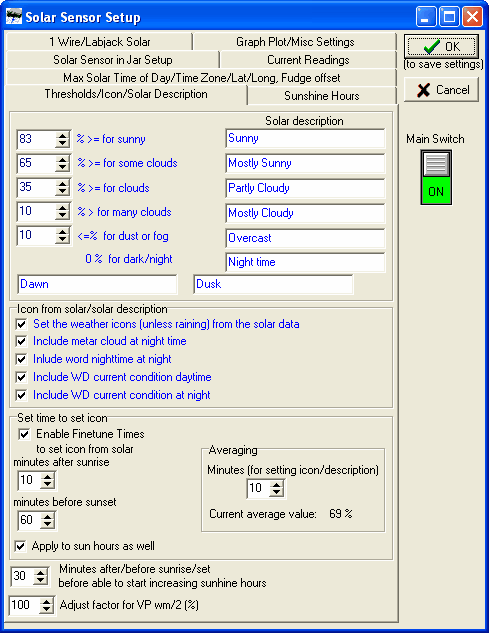This screenshot has width=489, height=633.
Task: Increase Adjust factor for VP wm/2 spinner
Action: point(47,601)
